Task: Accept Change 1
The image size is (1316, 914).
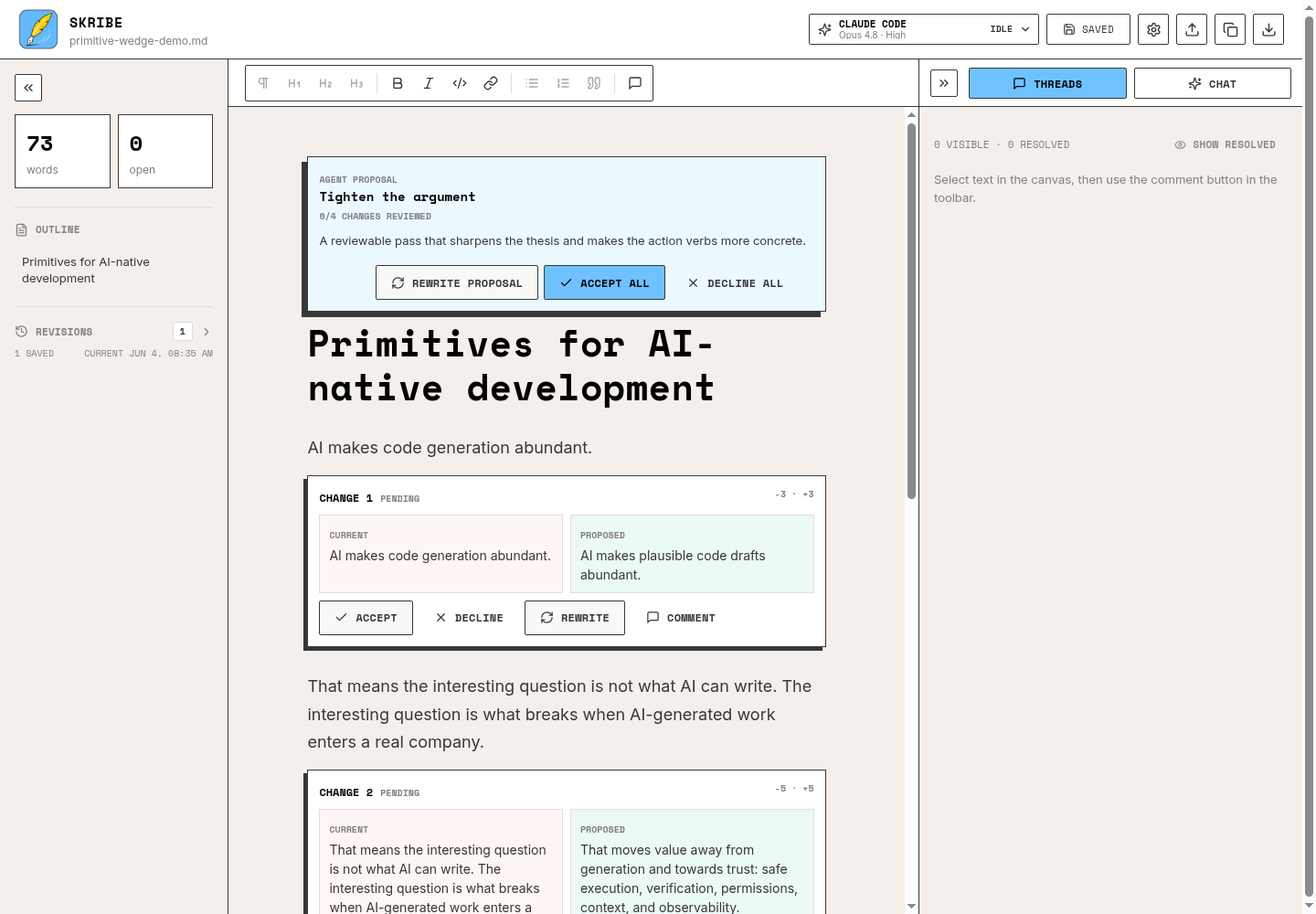Action: (366, 618)
